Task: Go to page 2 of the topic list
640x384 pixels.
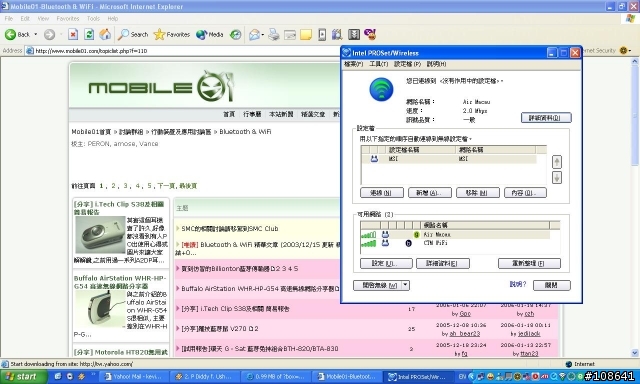Action: [x=113, y=186]
